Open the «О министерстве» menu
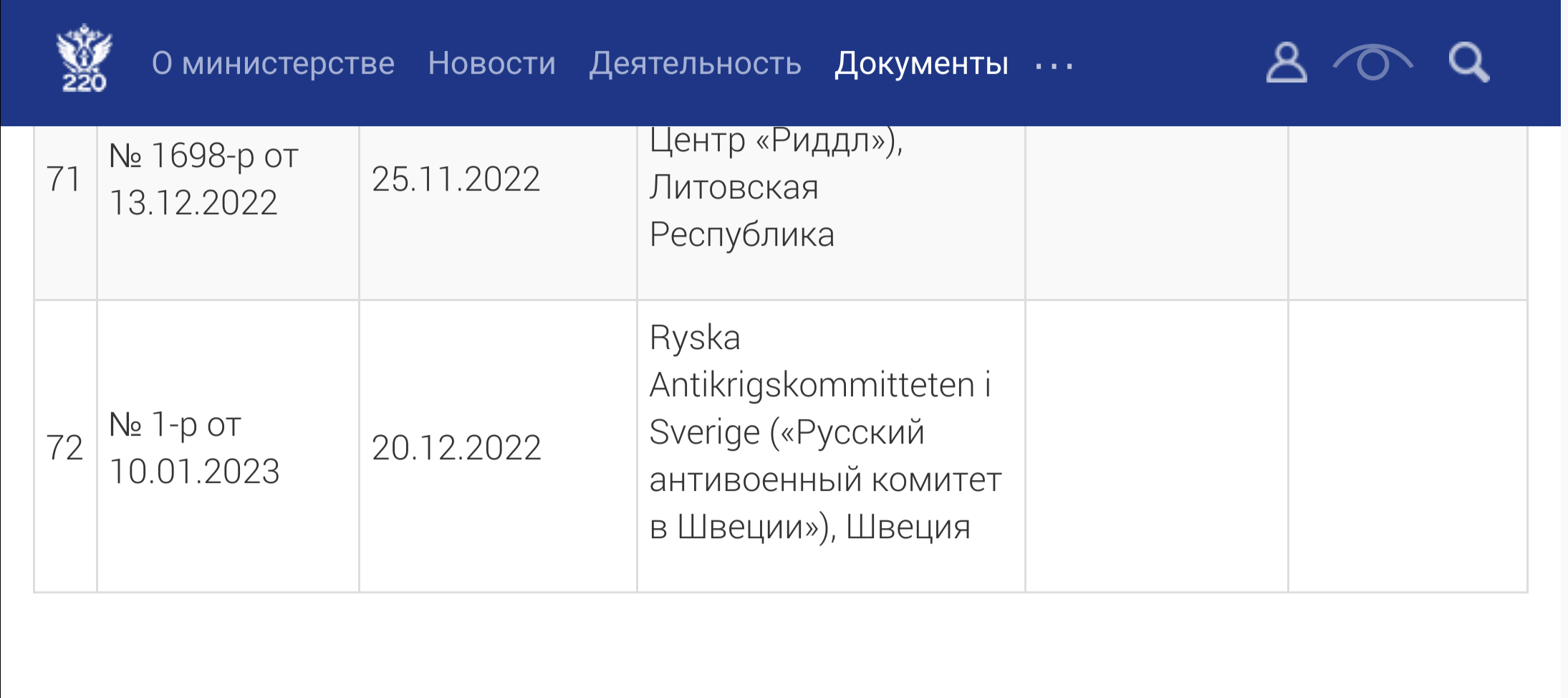The height and width of the screenshot is (698, 1568). [x=273, y=63]
